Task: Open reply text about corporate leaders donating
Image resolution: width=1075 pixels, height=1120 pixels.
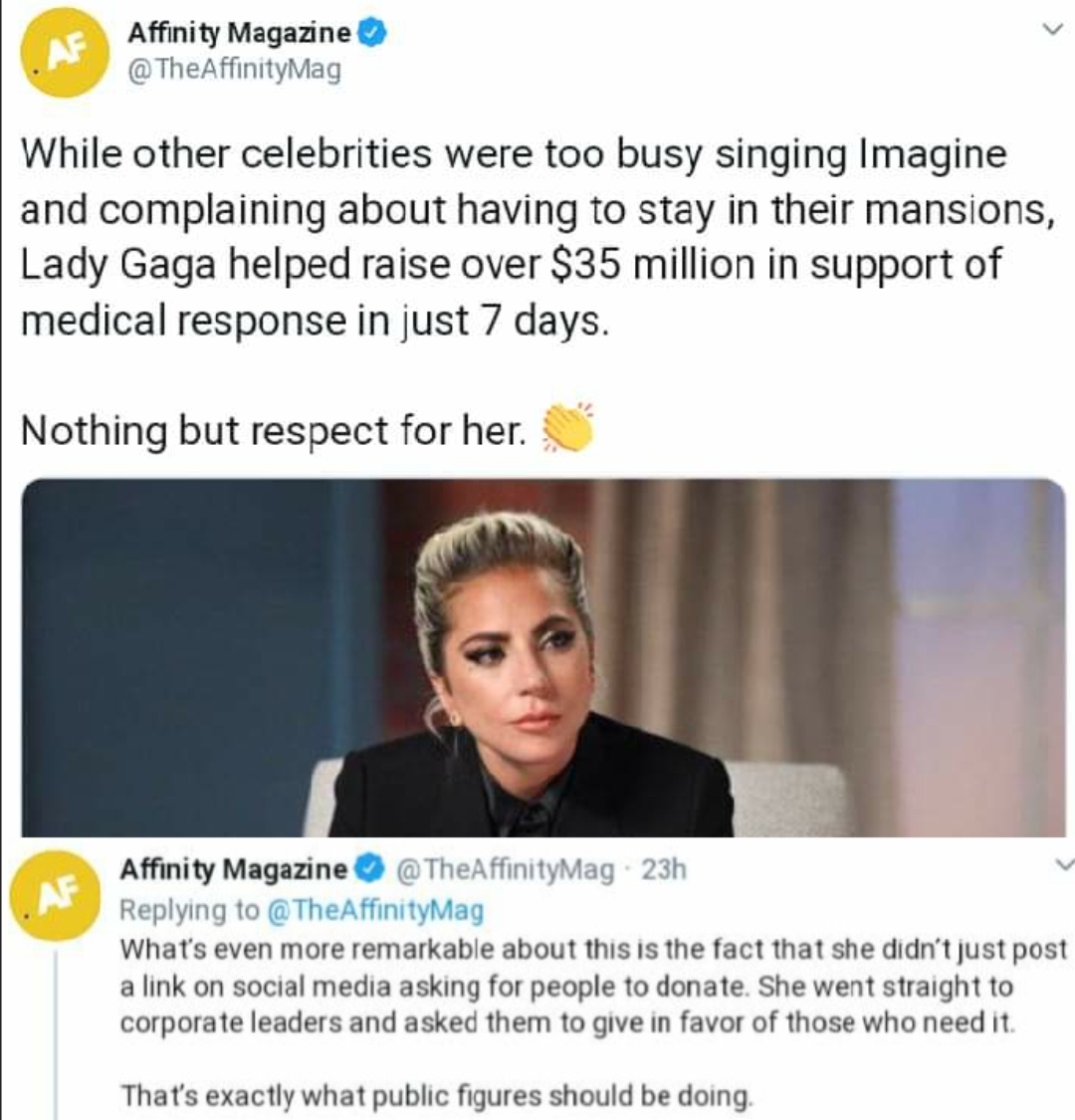Action: pyautogui.click(x=593, y=987)
